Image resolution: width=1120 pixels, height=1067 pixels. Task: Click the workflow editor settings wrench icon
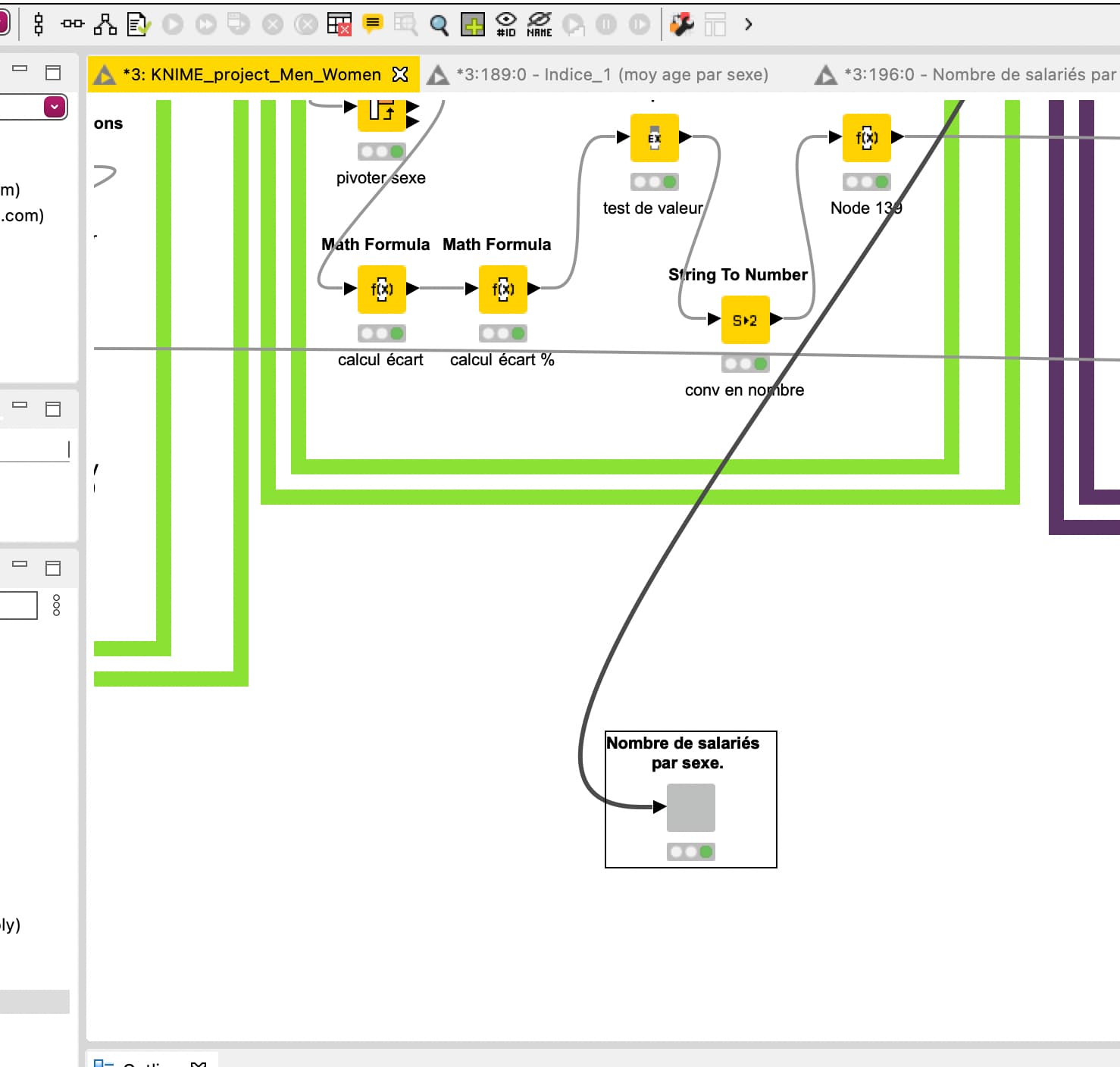tap(682, 24)
